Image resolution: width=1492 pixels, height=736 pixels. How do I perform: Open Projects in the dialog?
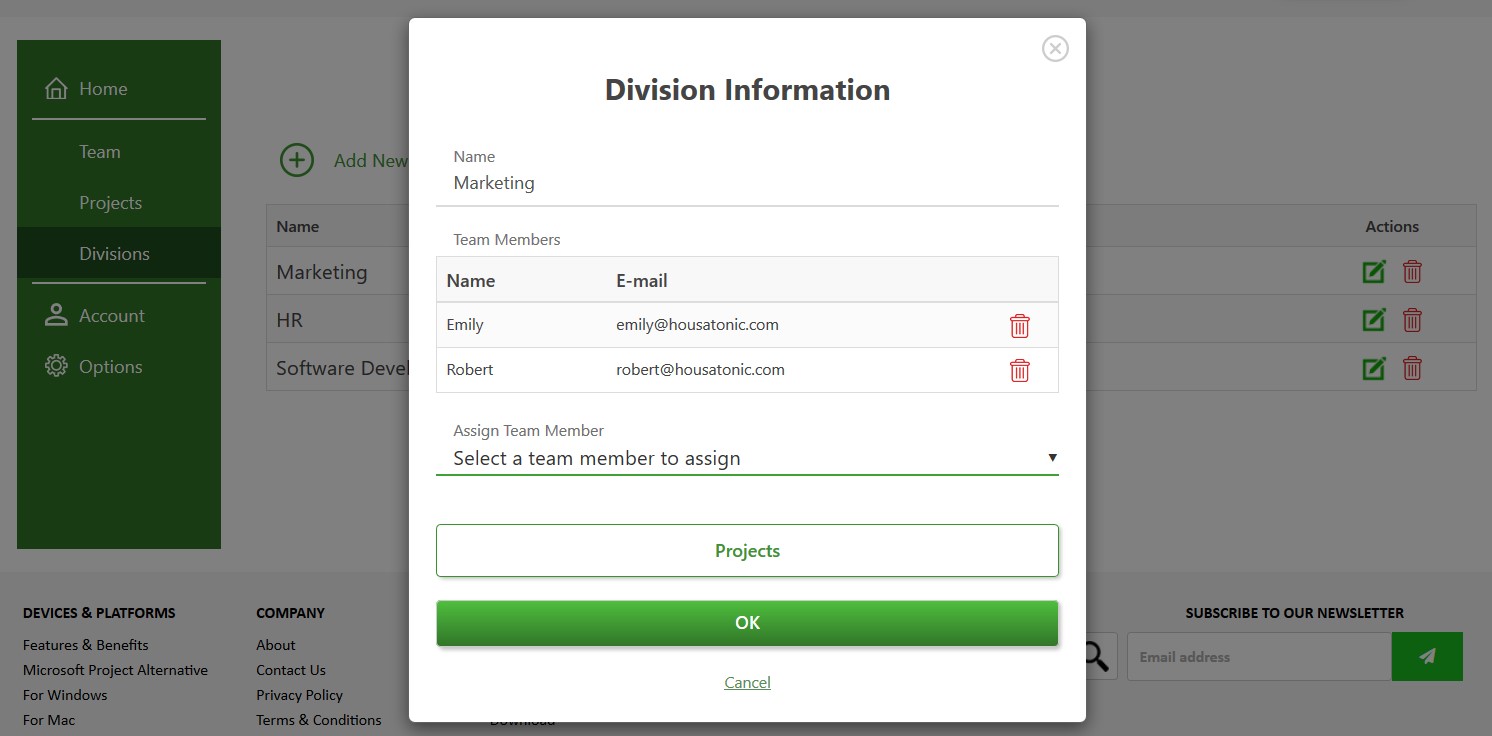[x=747, y=550]
